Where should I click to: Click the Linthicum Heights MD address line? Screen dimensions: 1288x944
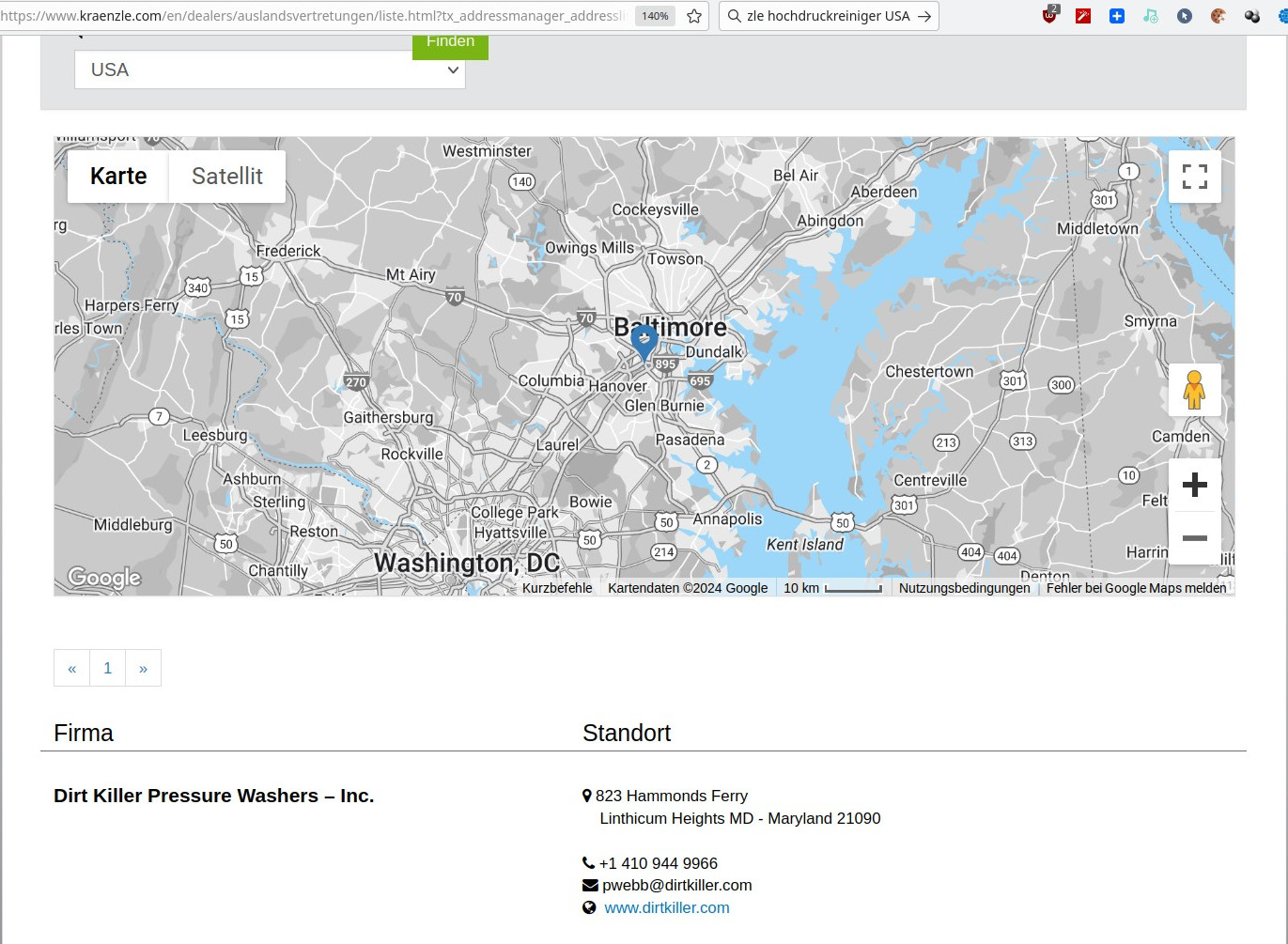point(740,818)
